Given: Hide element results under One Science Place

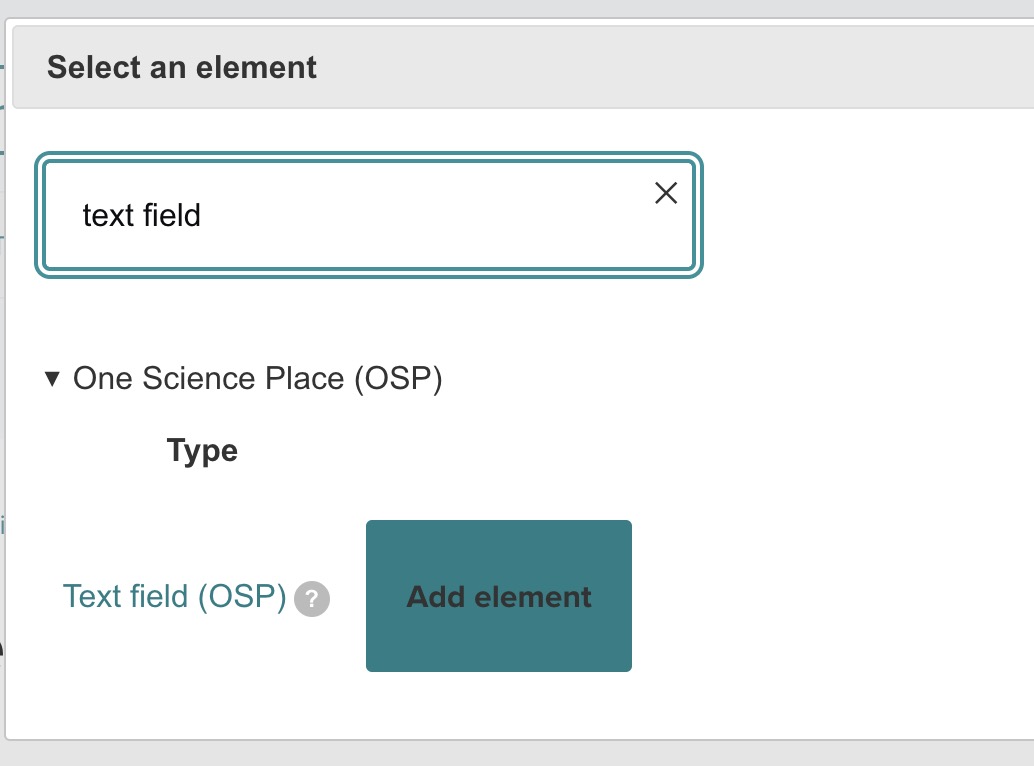Looking at the screenshot, I should pos(53,379).
